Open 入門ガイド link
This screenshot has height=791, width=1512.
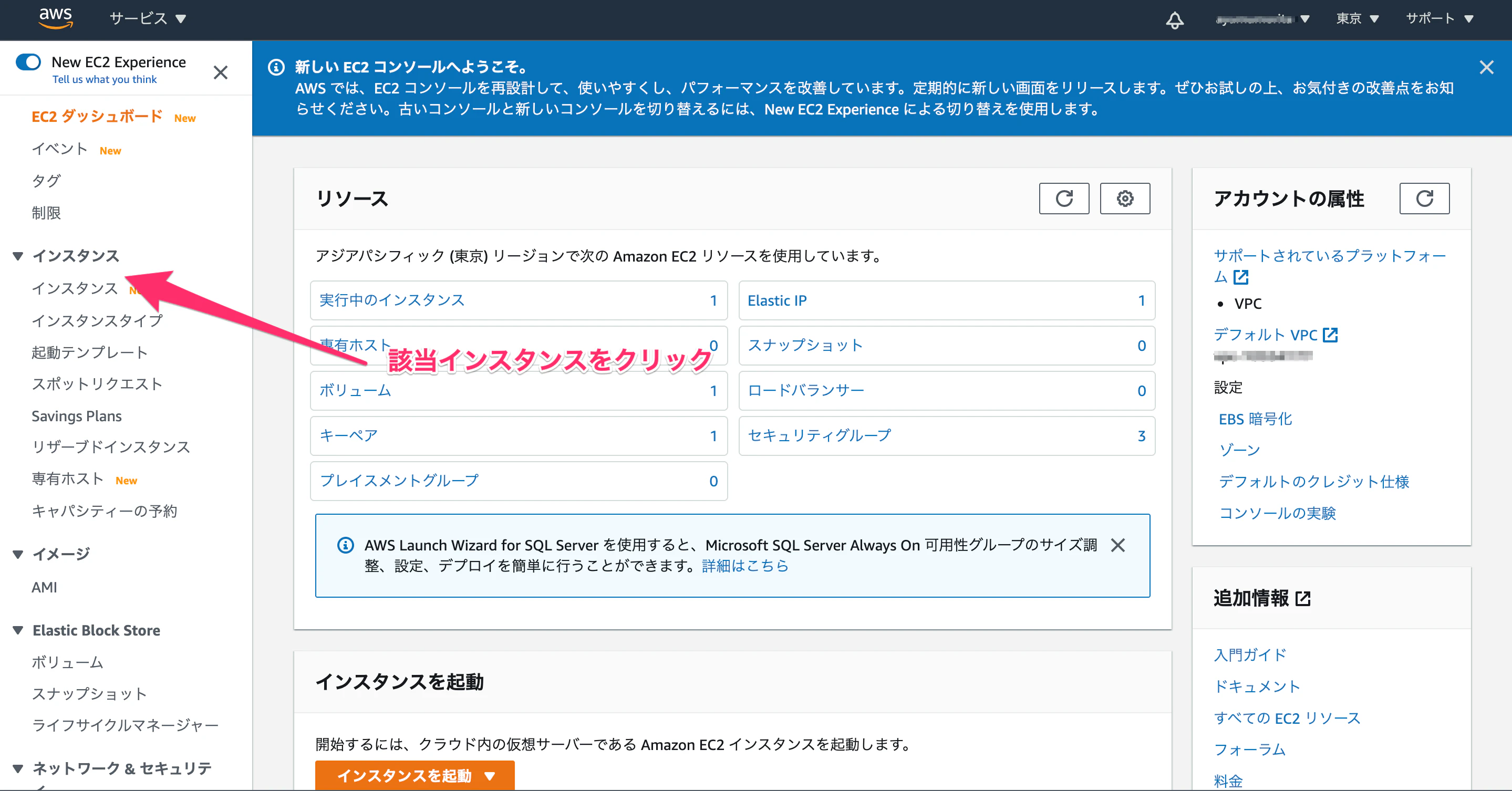(x=1250, y=655)
